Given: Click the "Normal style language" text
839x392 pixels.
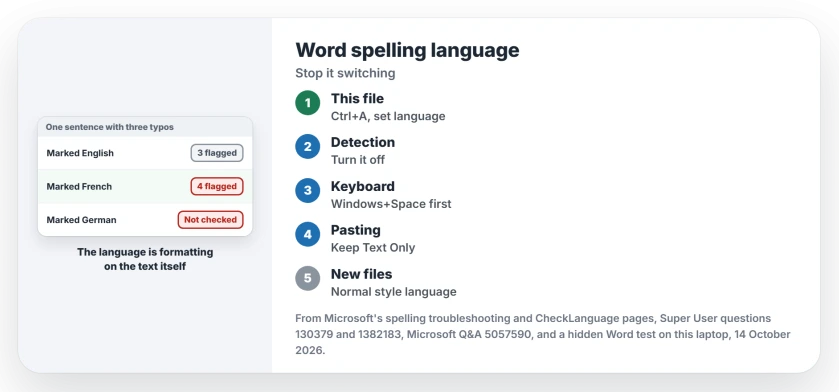Looking at the screenshot, I should 393,291.
